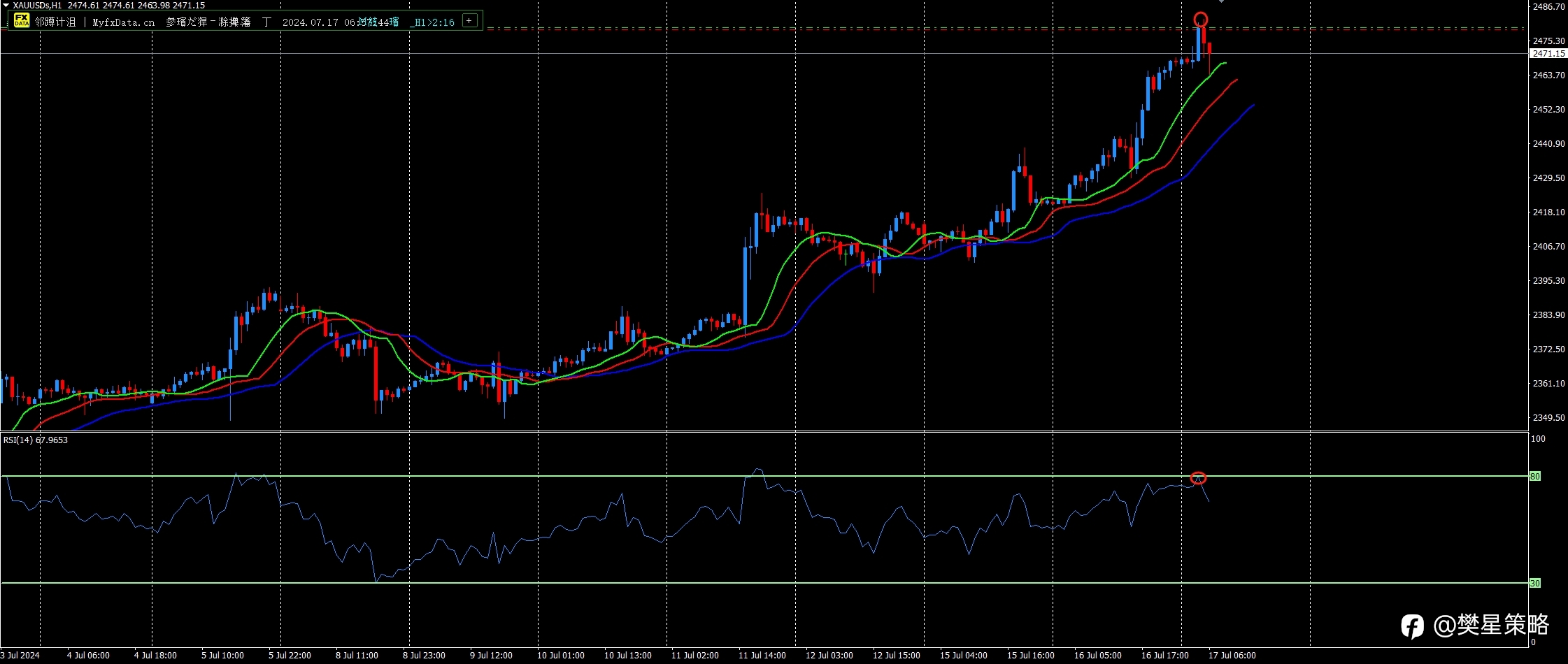Click the 8 Jul 23:00 time axis label
Image resolution: width=1568 pixels, height=664 pixels.
[424, 656]
